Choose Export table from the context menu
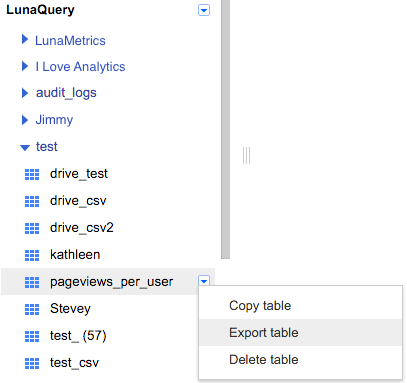This screenshot has width=407, height=383. 300,333
